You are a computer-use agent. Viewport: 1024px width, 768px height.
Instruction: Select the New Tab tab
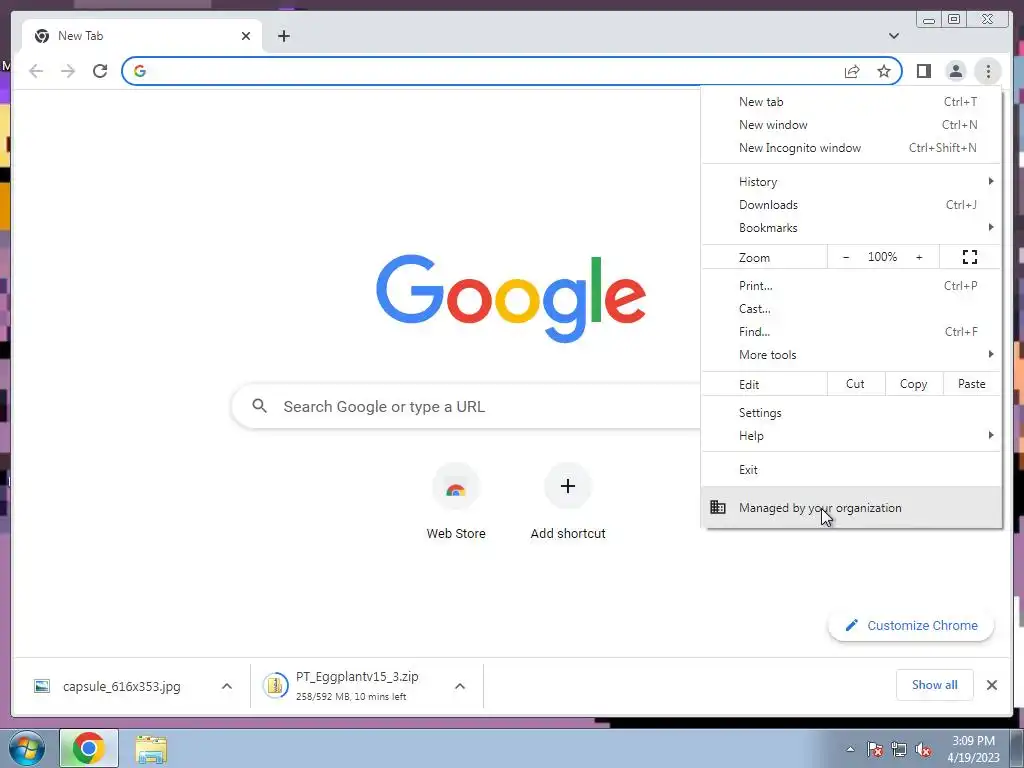(x=142, y=36)
